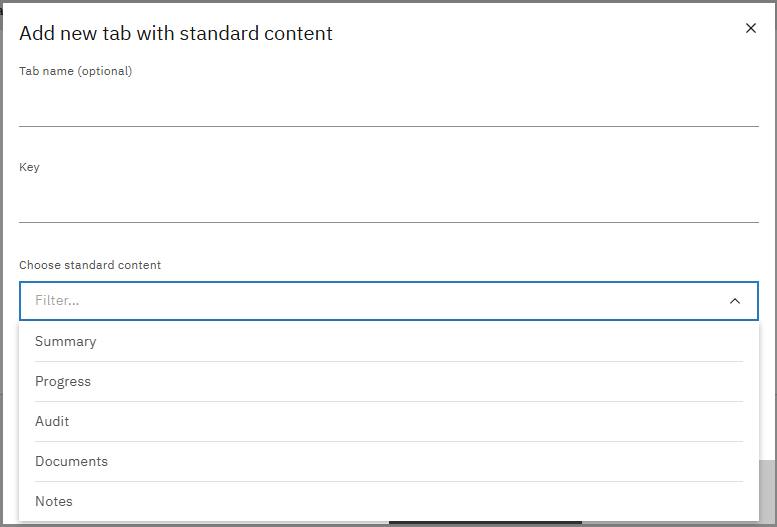This screenshot has width=777, height=527.
Task: Pick Audit as standard content
Action: coord(52,421)
